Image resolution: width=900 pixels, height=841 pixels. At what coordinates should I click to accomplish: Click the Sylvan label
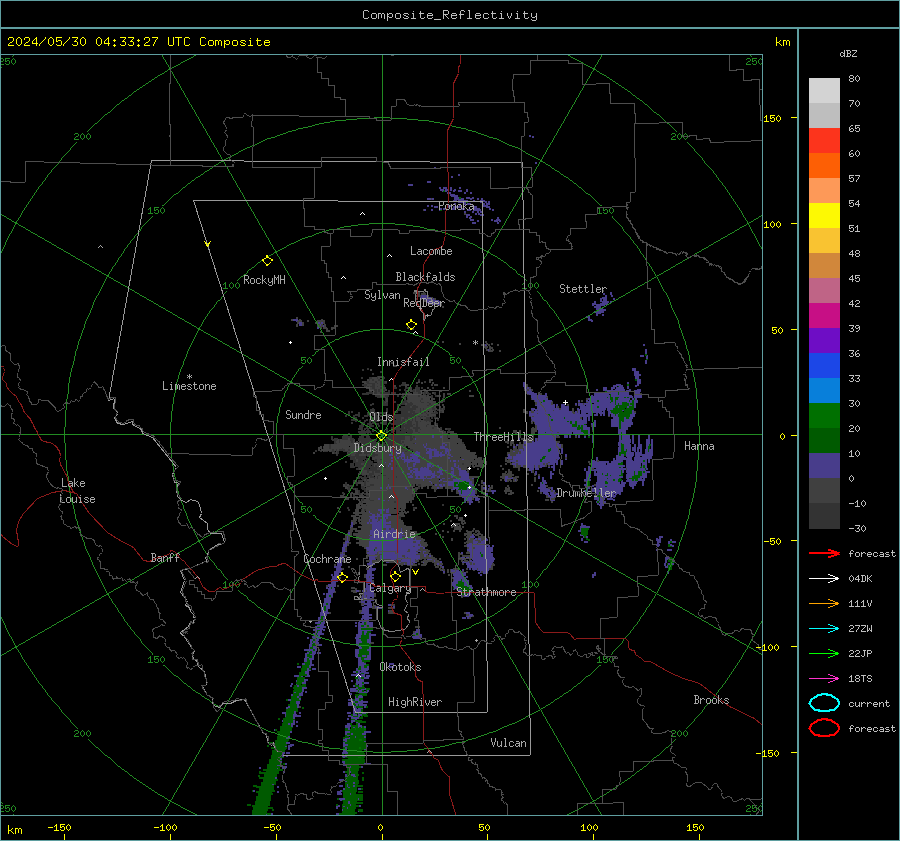pos(382,295)
